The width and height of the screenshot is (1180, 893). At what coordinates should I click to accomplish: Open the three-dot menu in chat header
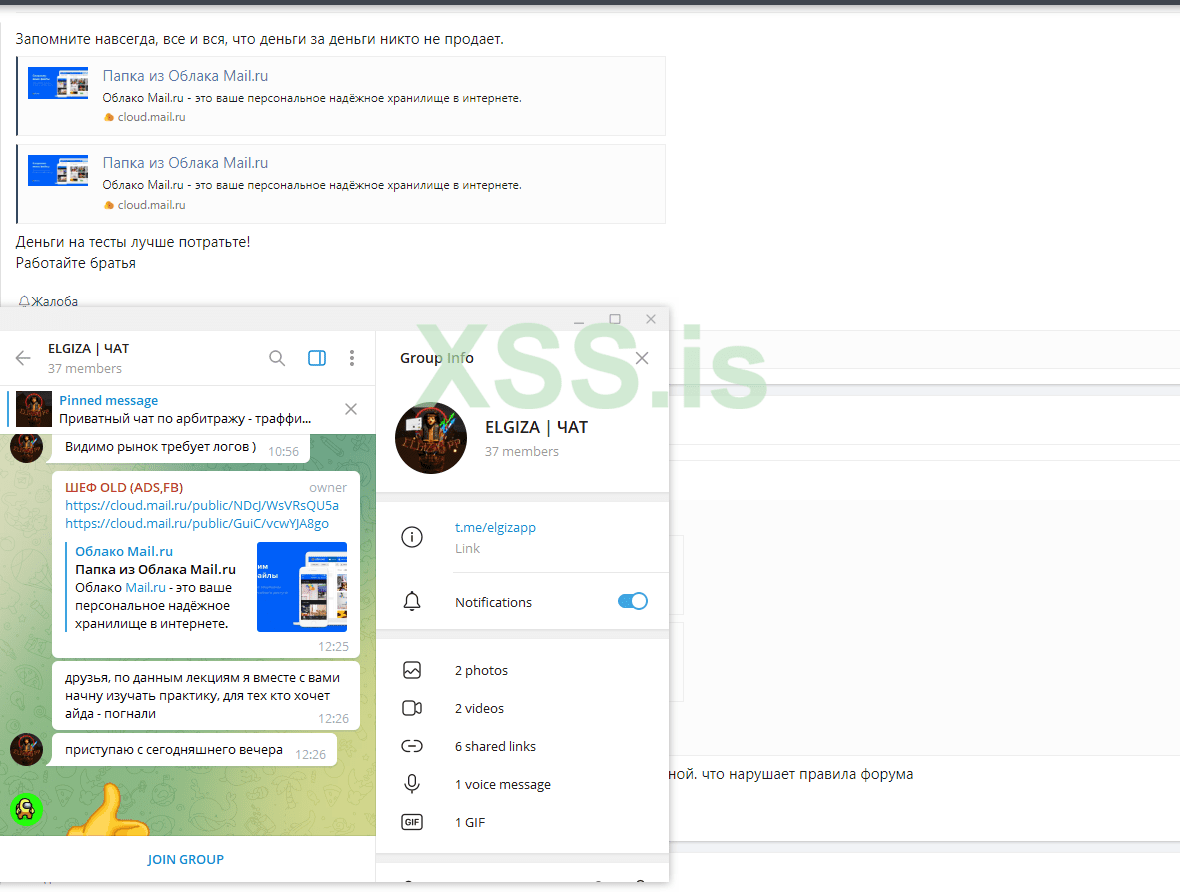click(x=351, y=358)
